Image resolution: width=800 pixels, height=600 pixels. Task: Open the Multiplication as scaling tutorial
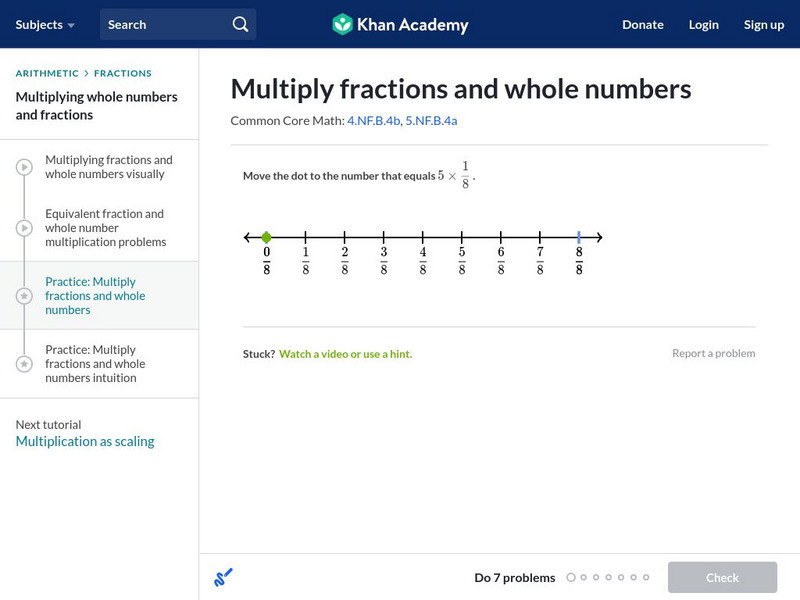coord(85,441)
